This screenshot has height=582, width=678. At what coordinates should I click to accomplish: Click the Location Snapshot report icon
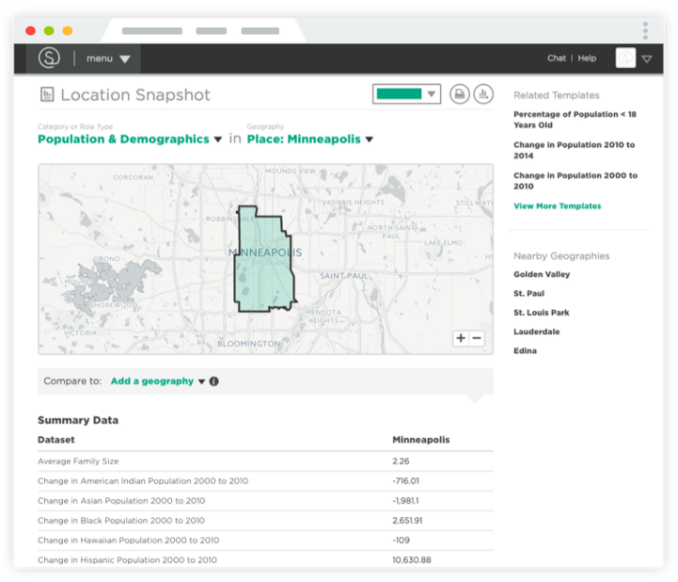pos(47,94)
